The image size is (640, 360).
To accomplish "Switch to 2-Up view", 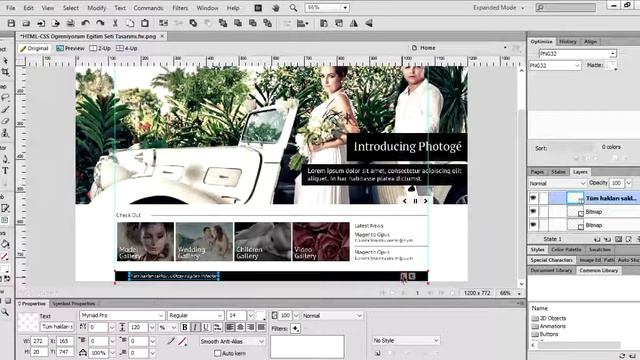I will pyautogui.click(x=100, y=48).
